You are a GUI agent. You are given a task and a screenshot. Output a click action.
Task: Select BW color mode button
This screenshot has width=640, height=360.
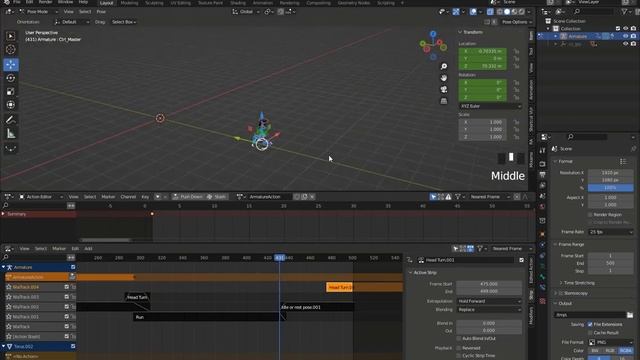pos(595,351)
